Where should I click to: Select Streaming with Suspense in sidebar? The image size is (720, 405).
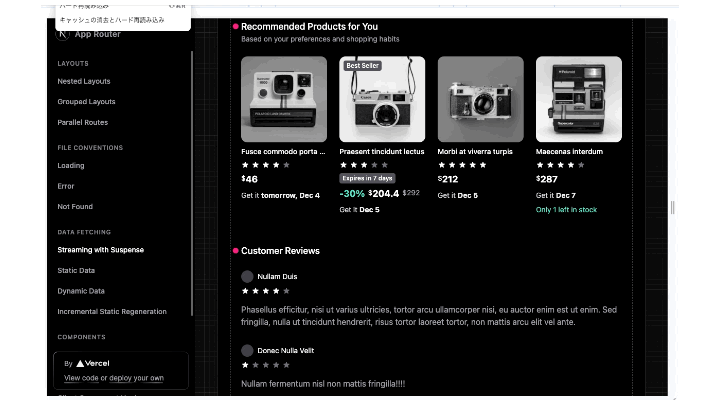tap(100, 250)
